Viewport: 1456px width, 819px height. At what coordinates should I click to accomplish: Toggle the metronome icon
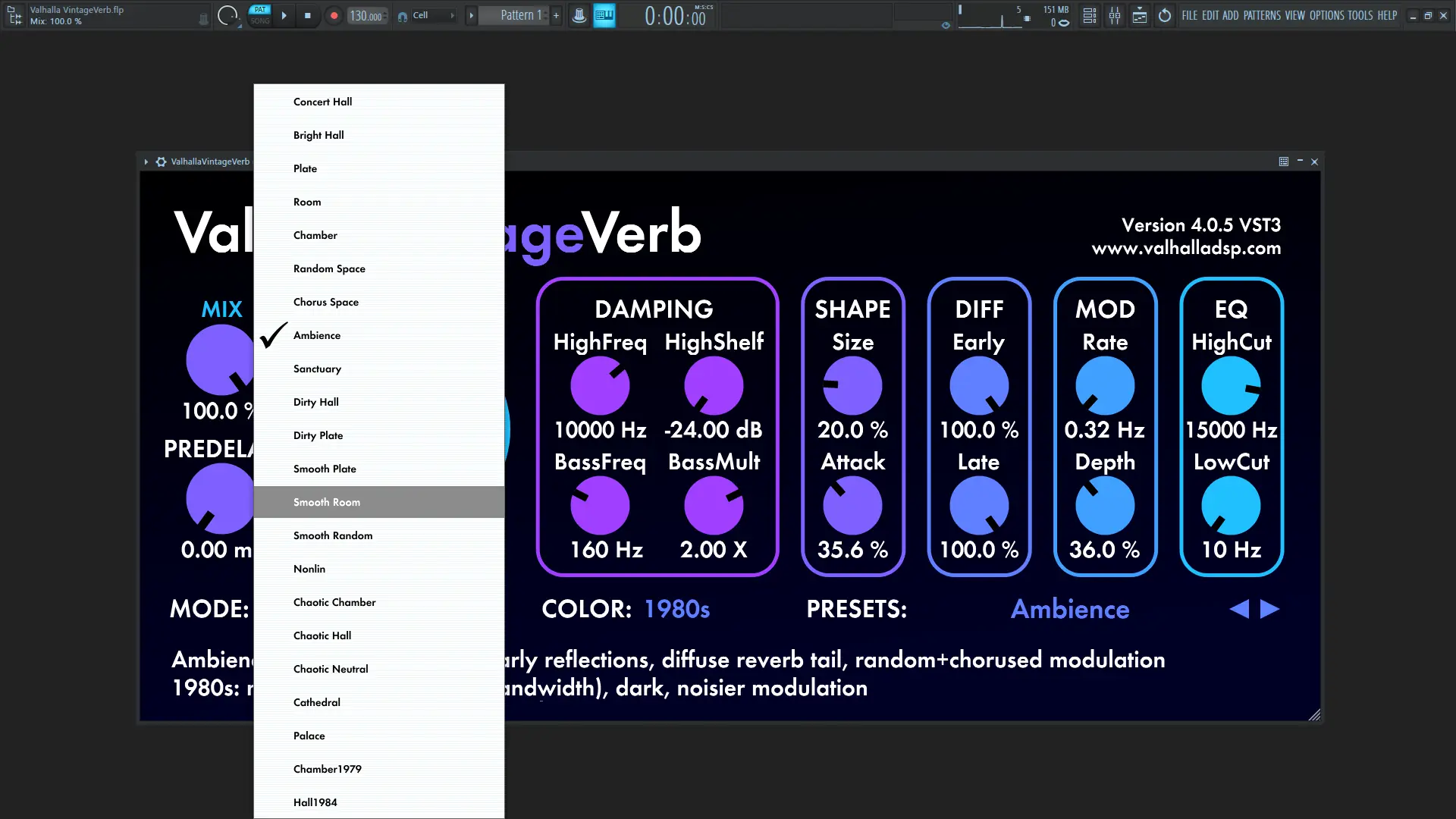579,15
